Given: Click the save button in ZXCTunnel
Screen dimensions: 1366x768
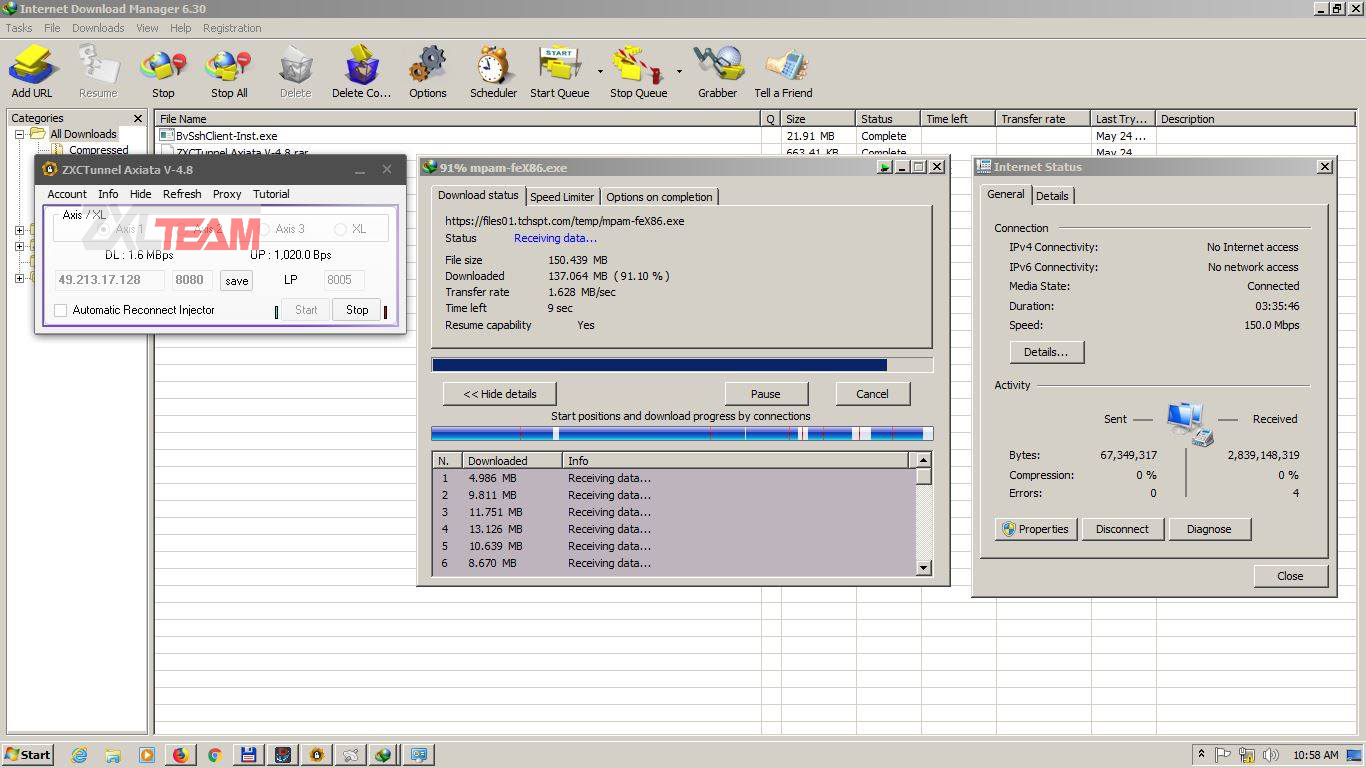Looking at the screenshot, I should tap(237, 281).
